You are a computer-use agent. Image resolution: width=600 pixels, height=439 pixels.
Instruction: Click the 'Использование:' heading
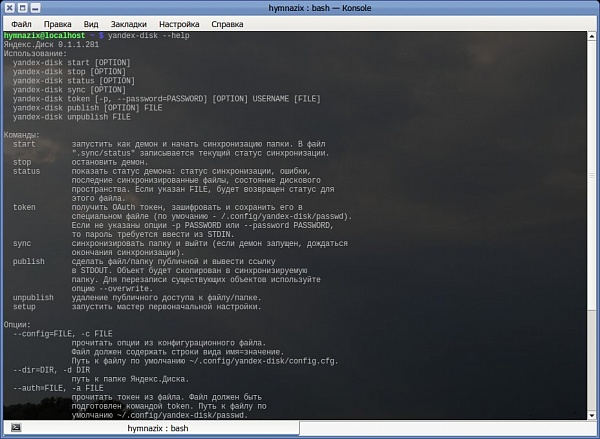tap(35, 54)
